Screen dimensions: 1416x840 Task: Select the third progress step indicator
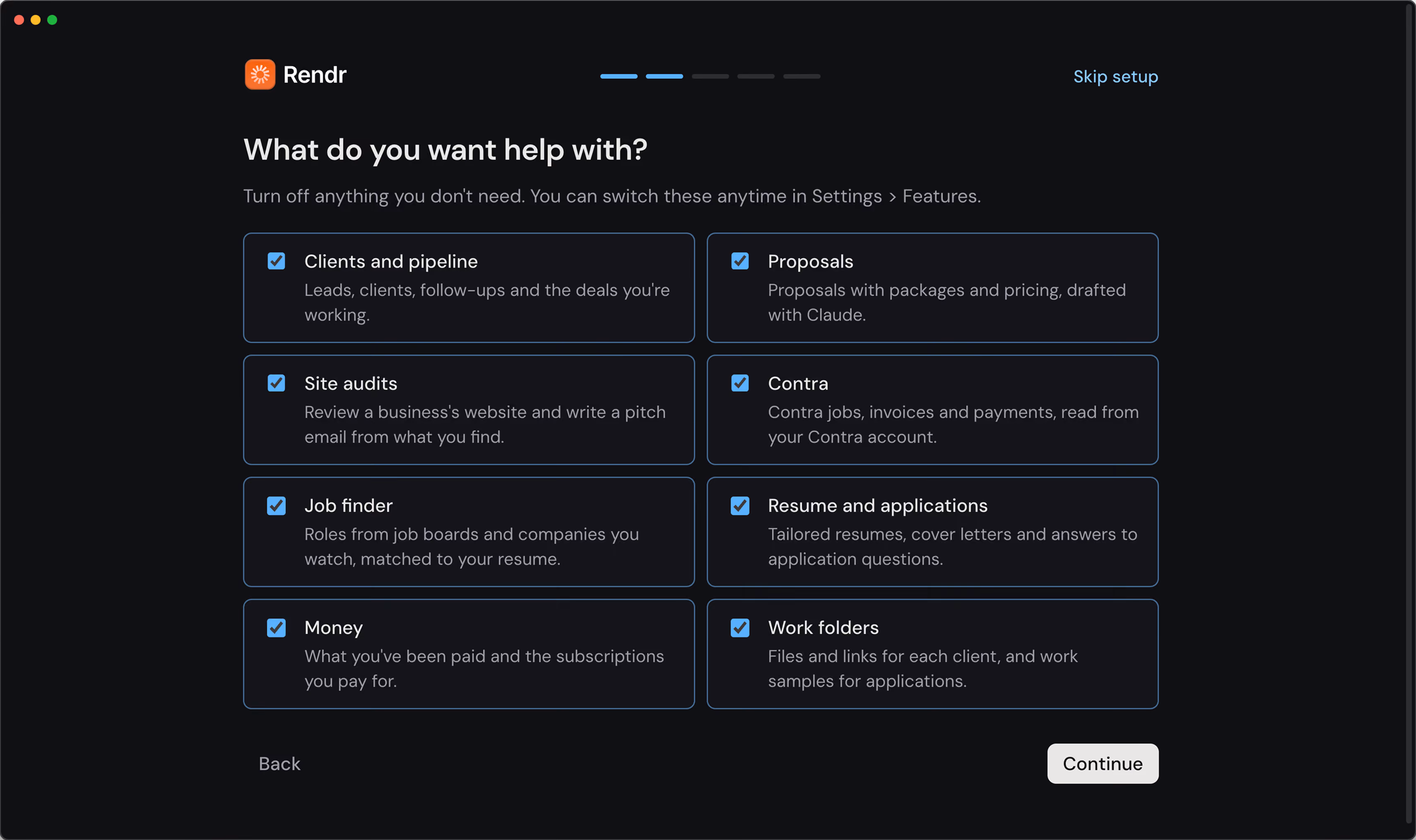point(710,76)
